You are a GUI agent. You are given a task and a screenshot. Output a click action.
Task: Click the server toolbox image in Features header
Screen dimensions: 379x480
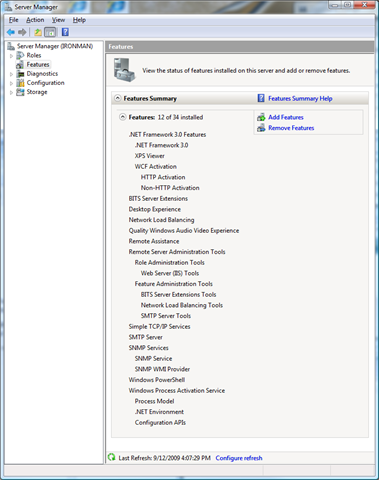click(x=124, y=70)
